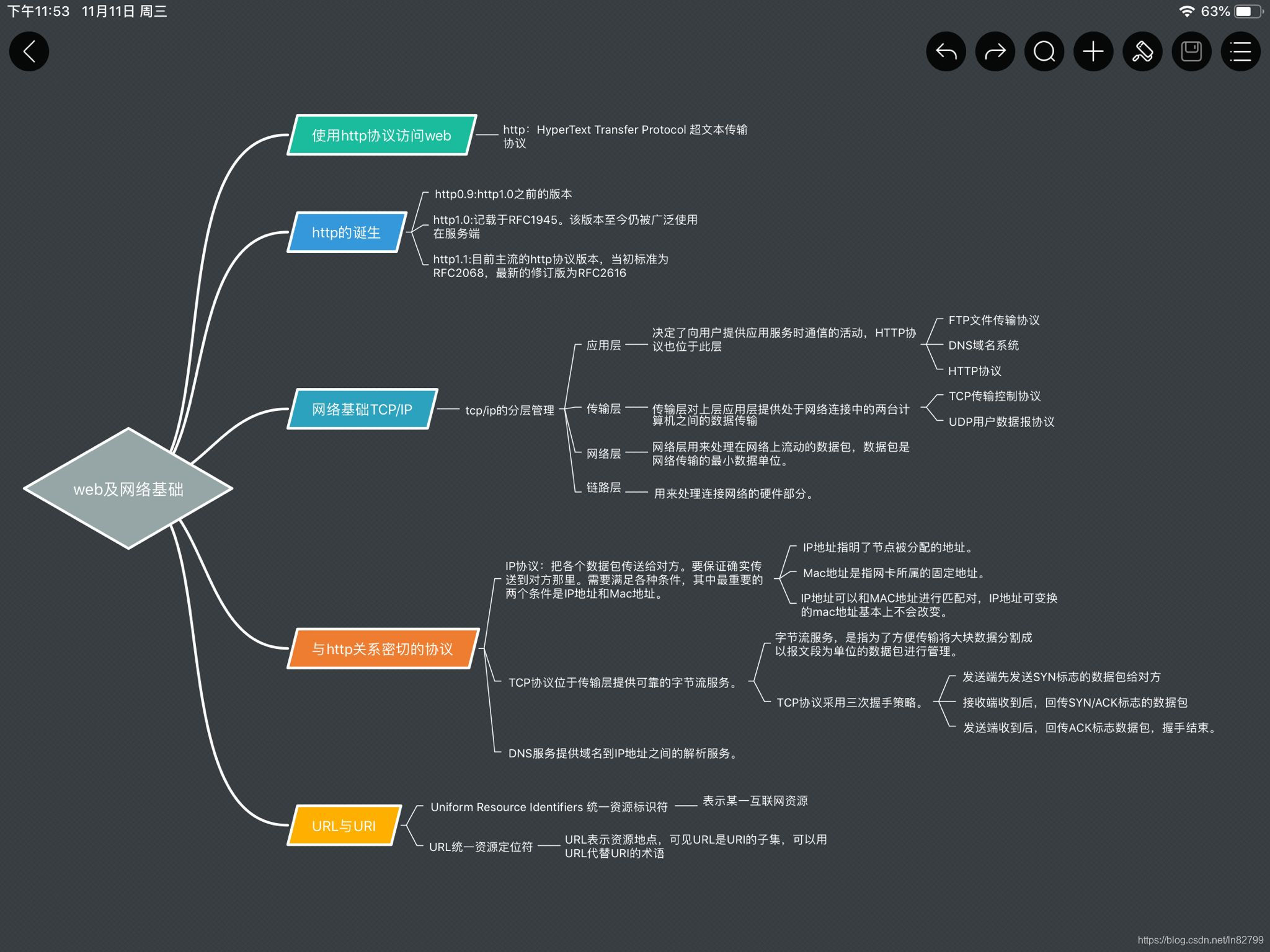The width and height of the screenshot is (1270, 952).
Task: Select the HTTP协议 leaf node
Action: click(975, 371)
